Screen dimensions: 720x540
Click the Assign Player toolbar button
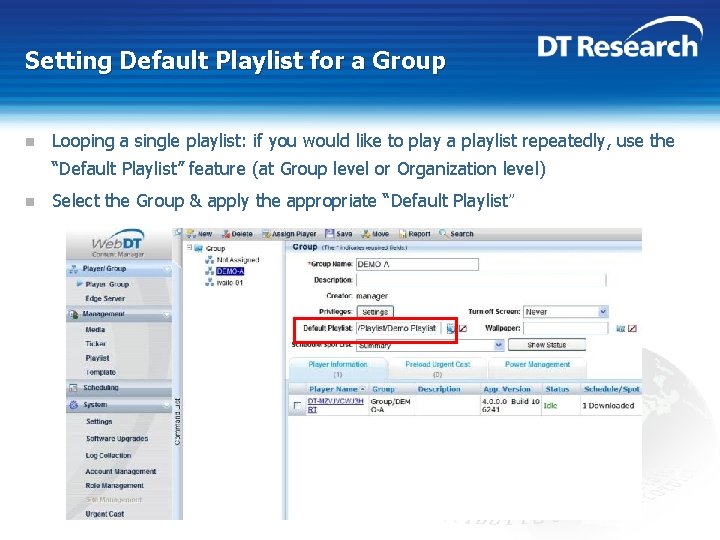point(289,234)
